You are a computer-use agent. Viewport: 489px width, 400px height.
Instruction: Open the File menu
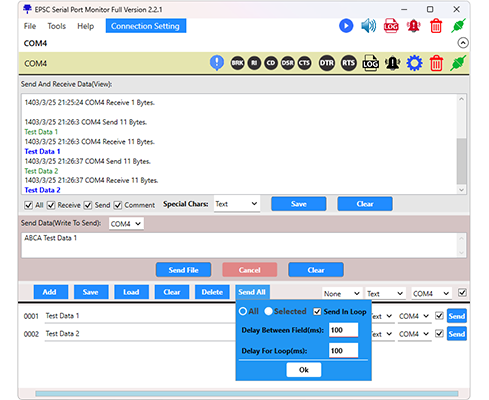[30, 26]
